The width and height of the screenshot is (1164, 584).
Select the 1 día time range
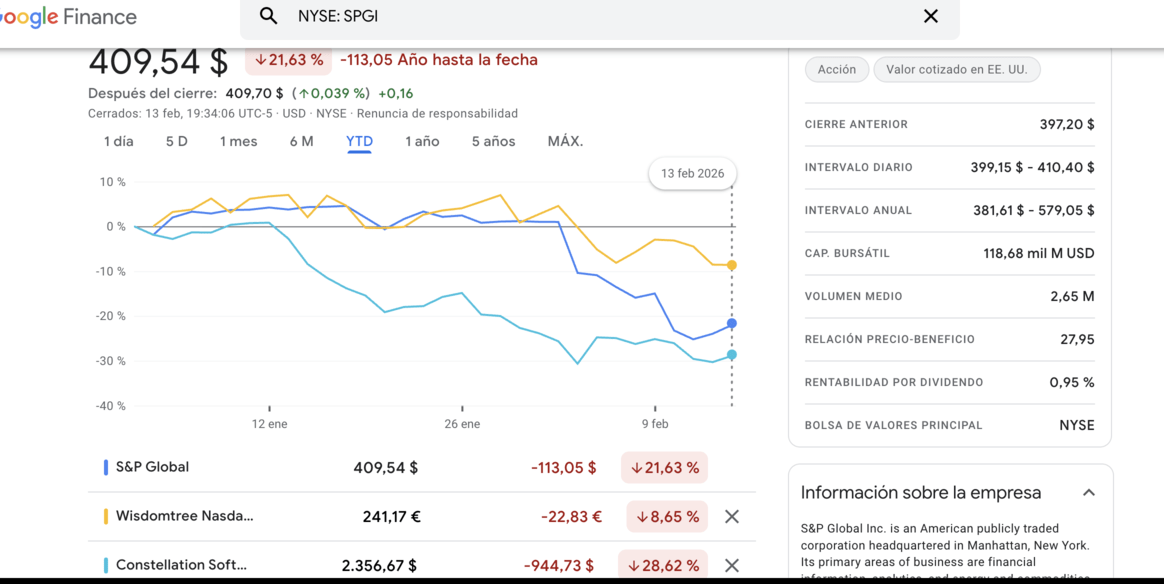click(x=118, y=141)
